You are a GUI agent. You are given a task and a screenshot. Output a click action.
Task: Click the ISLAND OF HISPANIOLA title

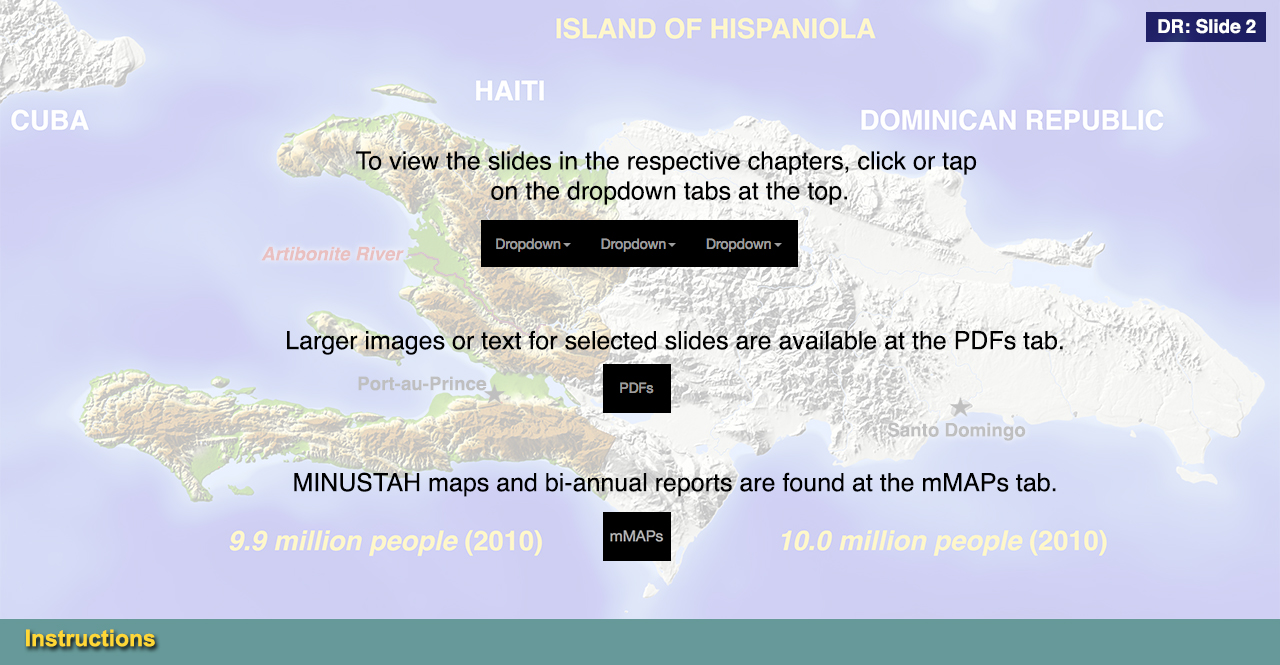715,29
